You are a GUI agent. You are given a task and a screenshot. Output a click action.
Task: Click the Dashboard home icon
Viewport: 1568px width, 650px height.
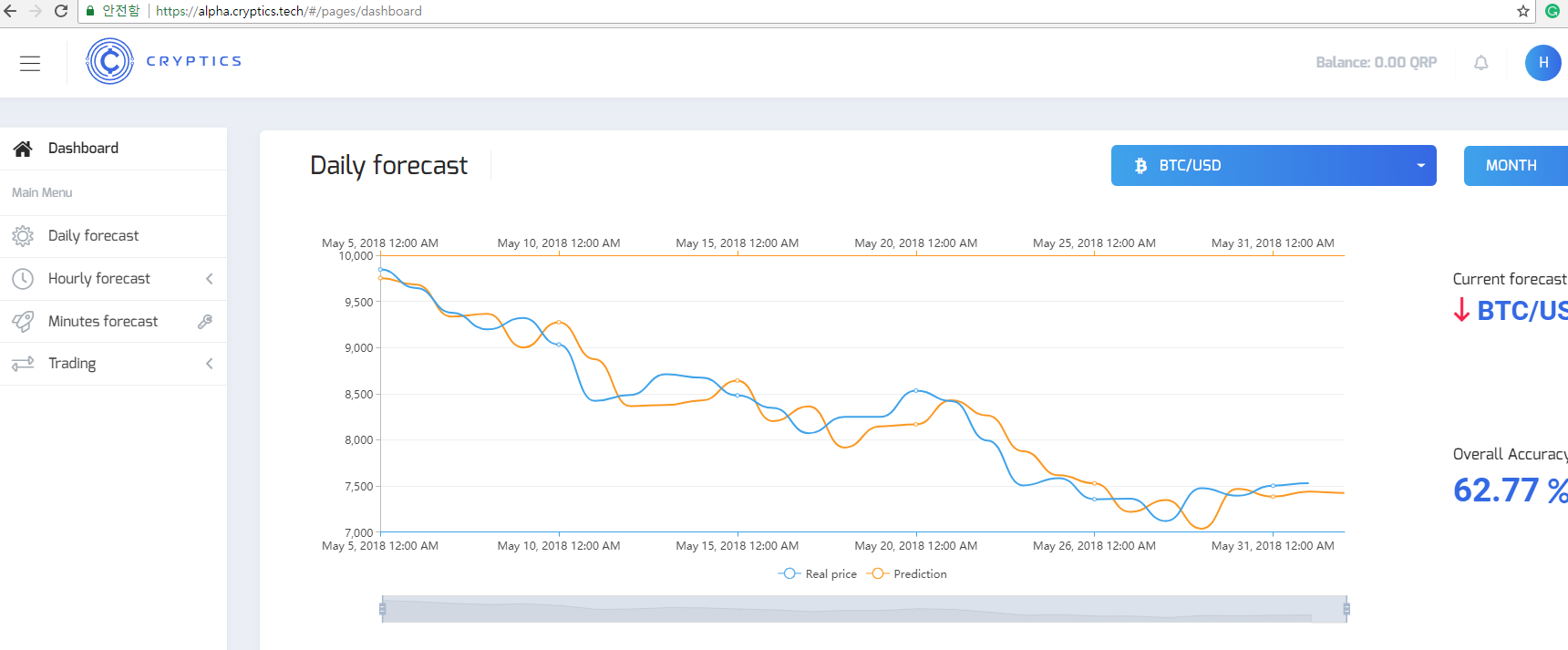click(23, 149)
